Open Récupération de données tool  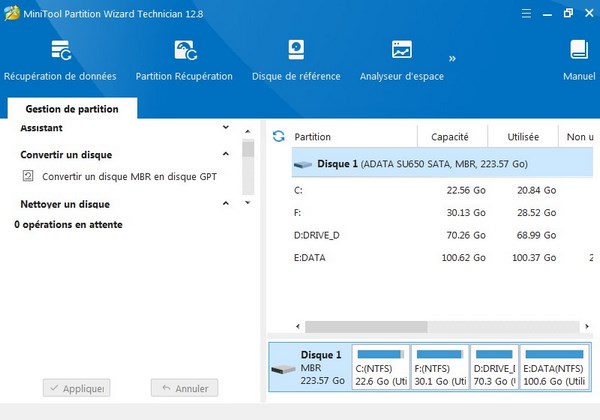click(x=60, y=60)
